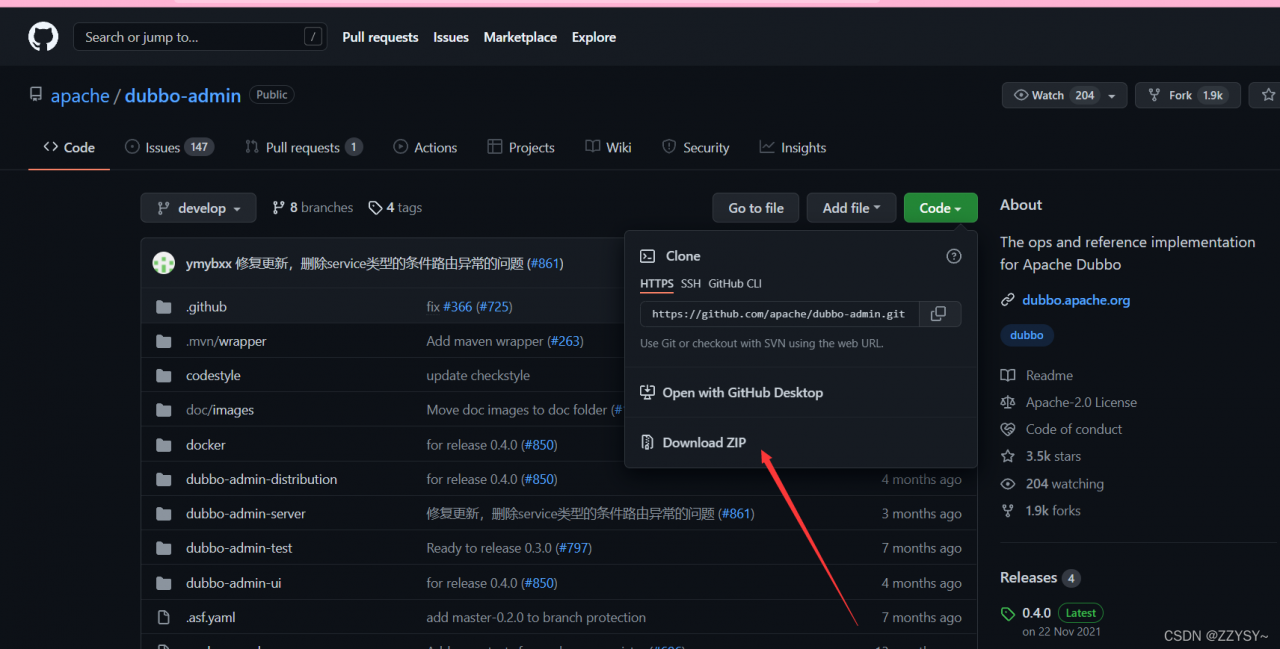This screenshot has height=649, width=1280.
Task: Select the SSH clone tab
Action: (691, 284)
